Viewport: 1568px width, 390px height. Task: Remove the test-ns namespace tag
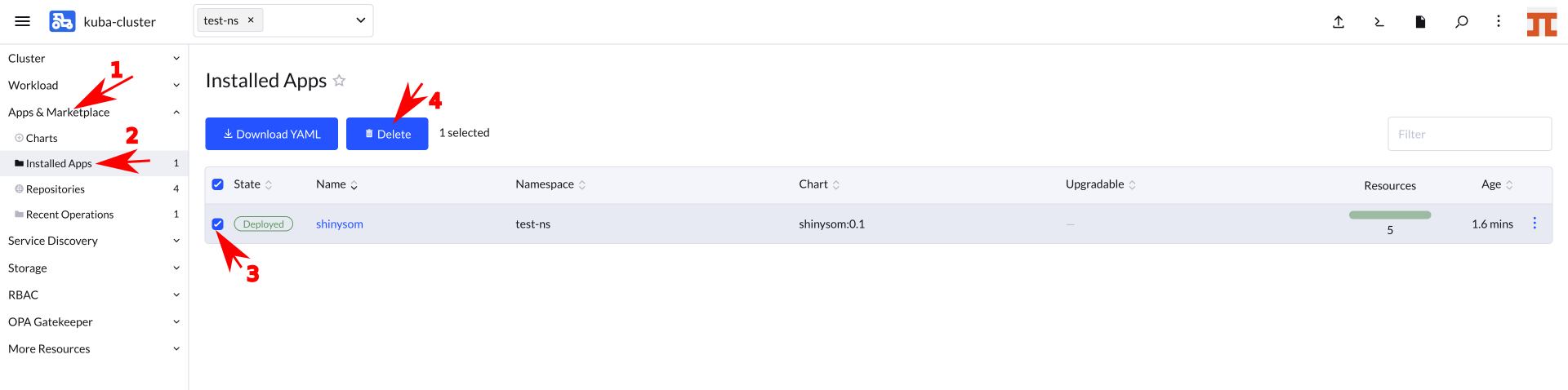pyautogui.click(x=251, y=20)
